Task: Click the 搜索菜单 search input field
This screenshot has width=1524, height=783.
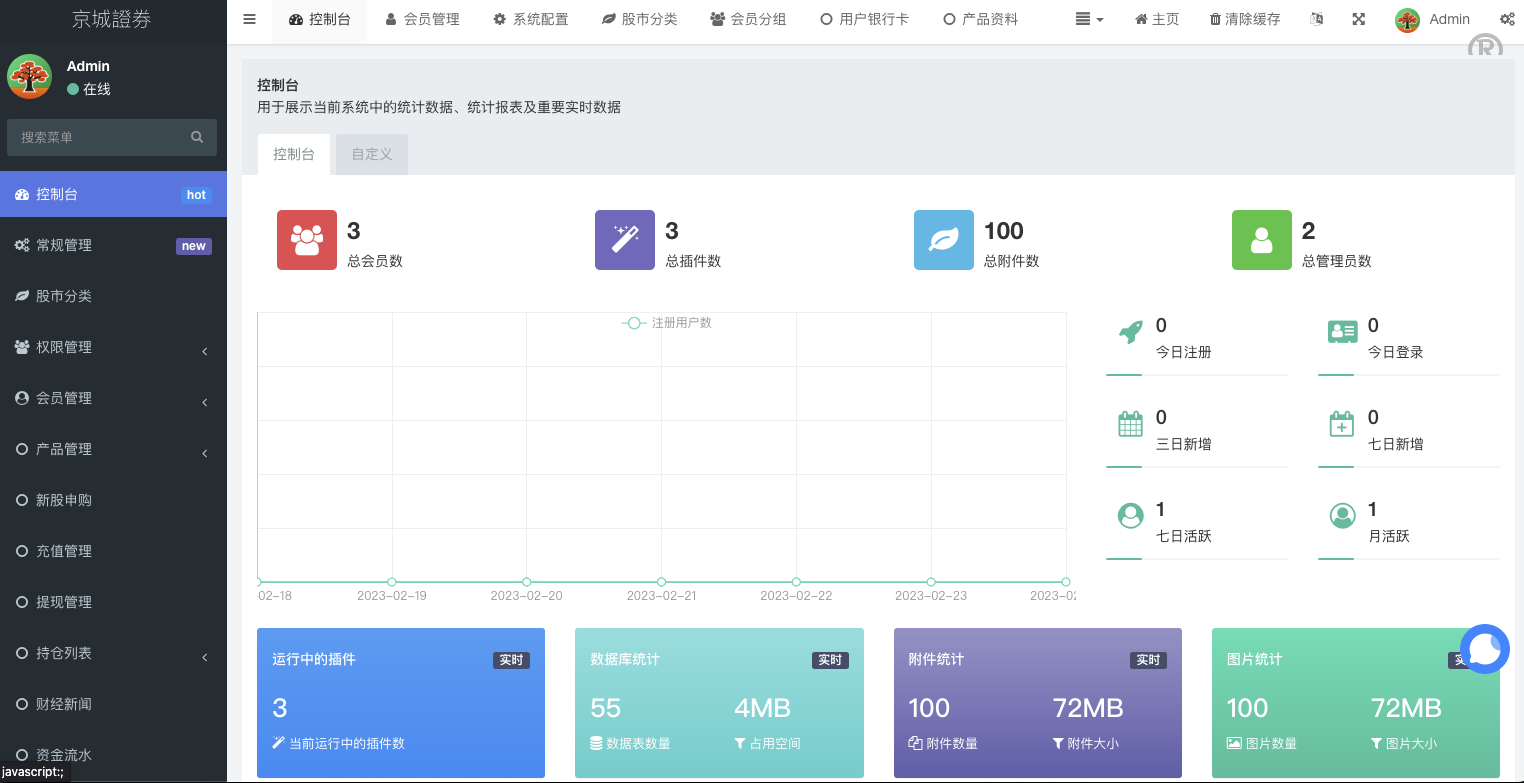Action: 98,137
